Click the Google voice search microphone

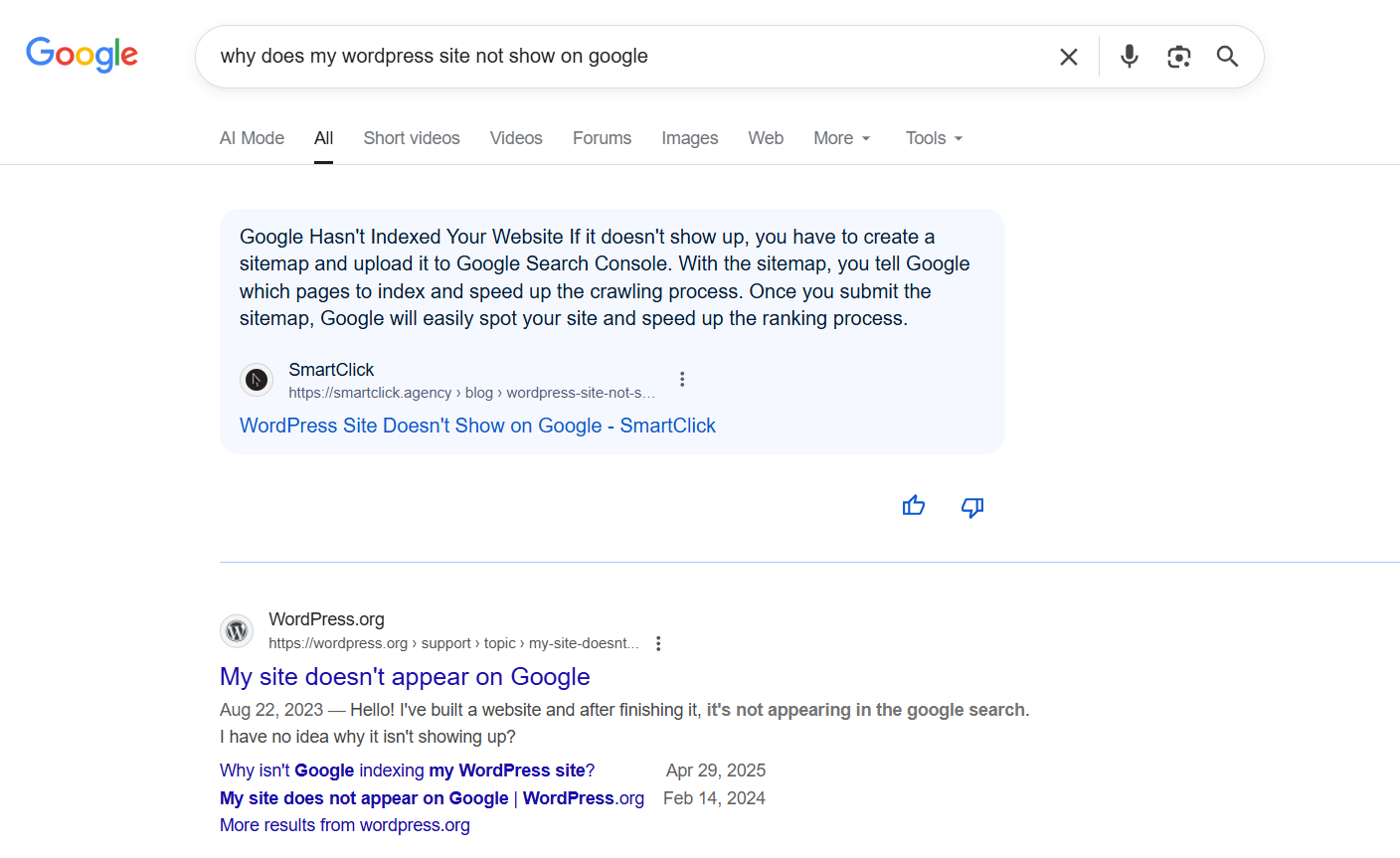[x=1129, y=57]
